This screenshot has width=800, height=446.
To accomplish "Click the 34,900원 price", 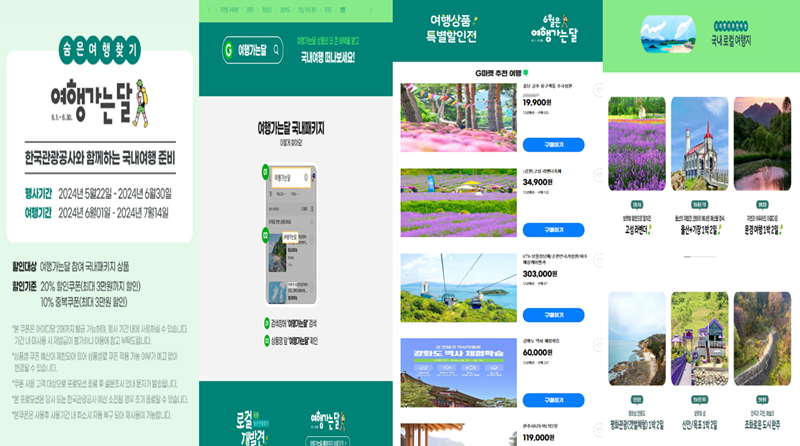I will pyautogui.click(x=538, y=182).
